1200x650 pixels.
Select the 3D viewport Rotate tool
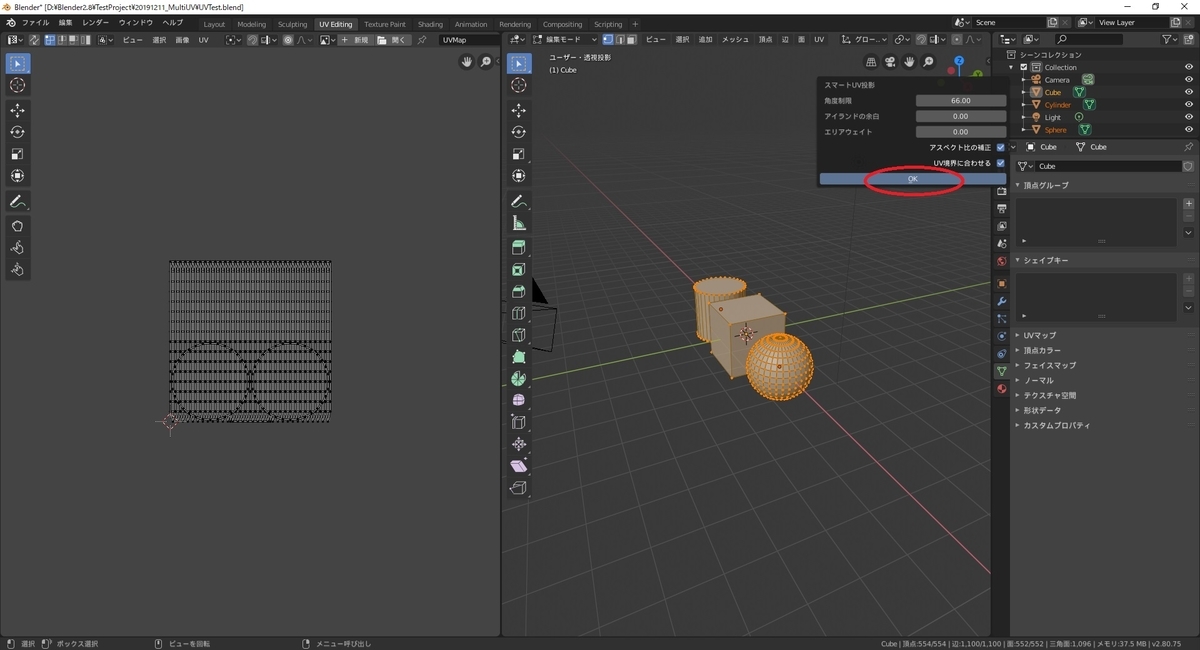pos(518,132)
